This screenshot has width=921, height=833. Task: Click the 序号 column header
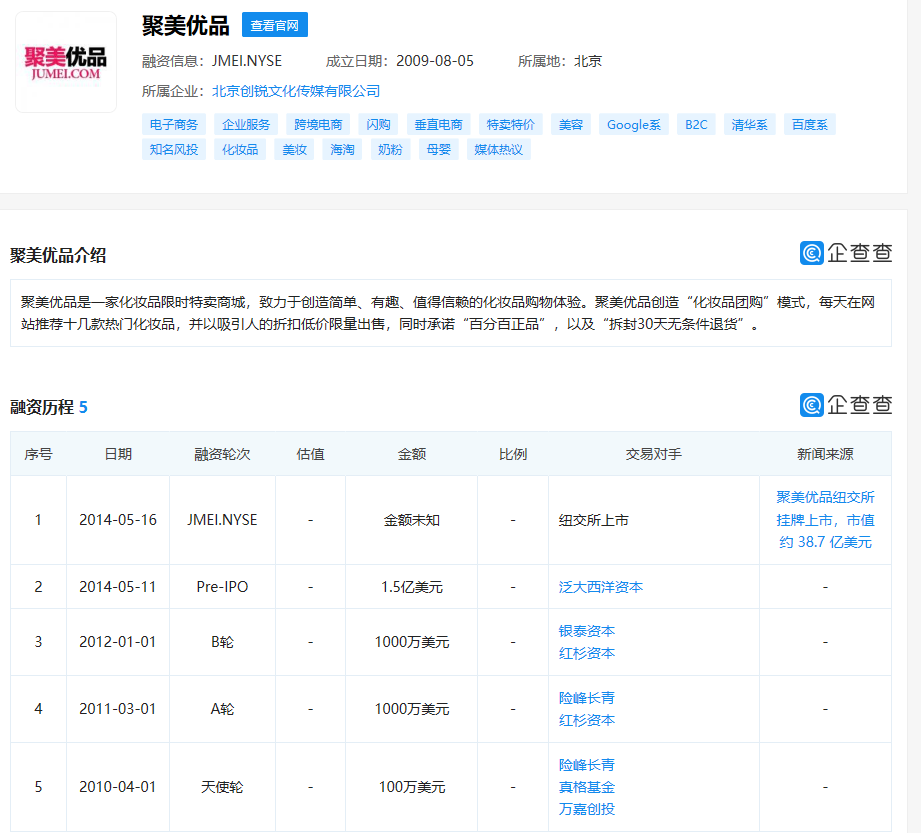38,454
